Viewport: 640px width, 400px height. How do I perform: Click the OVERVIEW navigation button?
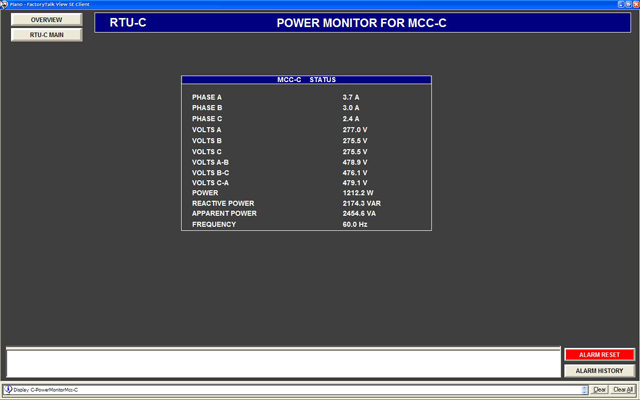[46, 20]
